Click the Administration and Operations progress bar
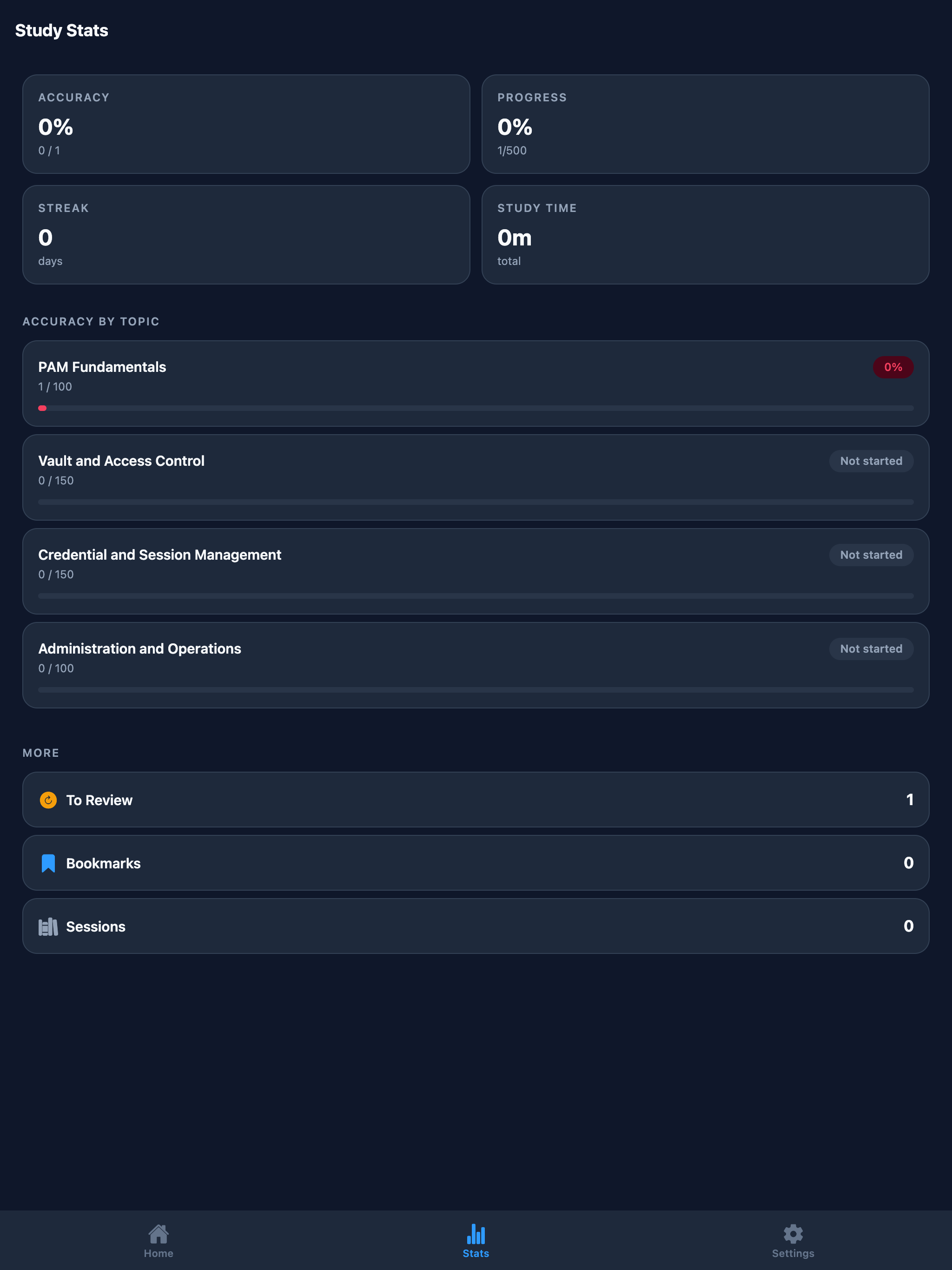The height and width of the screenshot is (1270, 952). [x=476, y=689]
